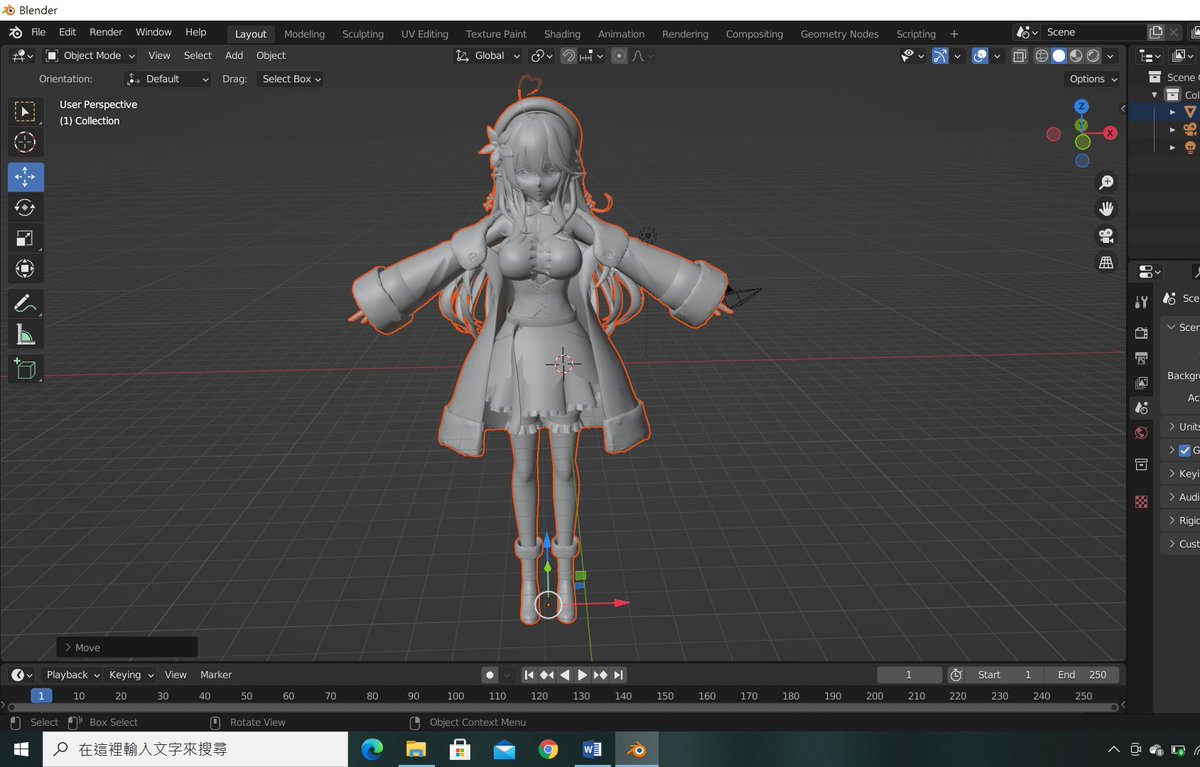Viewport: 1200px width, 767px height.
Task: Open the Texture properties tab
Action: point(1141,501)
